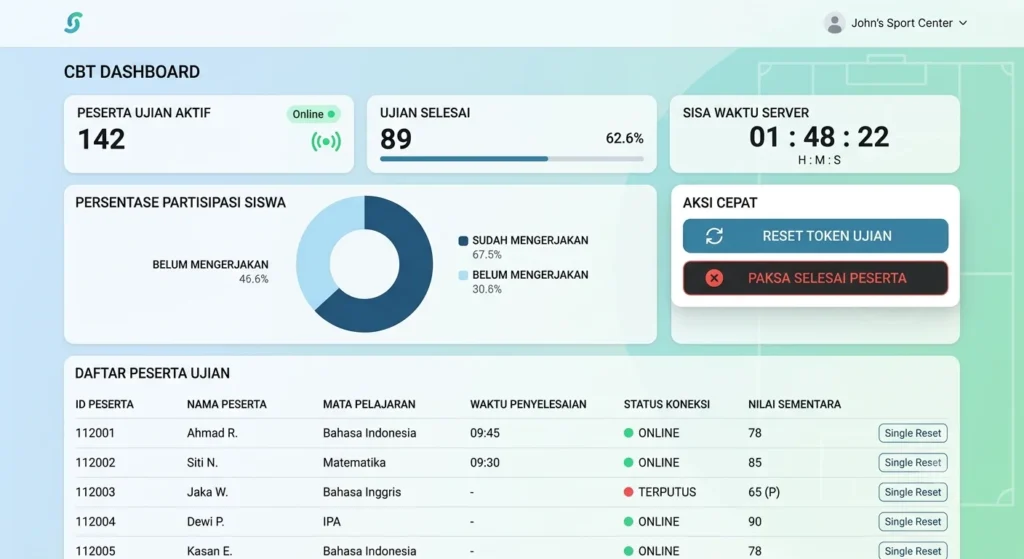This screenshot has width=1024, height=559.
Task: Click the red X icon on Paksa Selesai Peserta
Action: (714, 278)
